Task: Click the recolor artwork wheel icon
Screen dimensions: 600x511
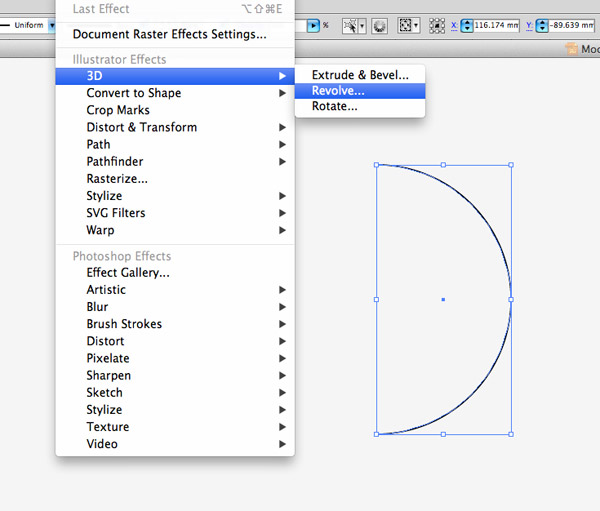Action: pos(380,25)
